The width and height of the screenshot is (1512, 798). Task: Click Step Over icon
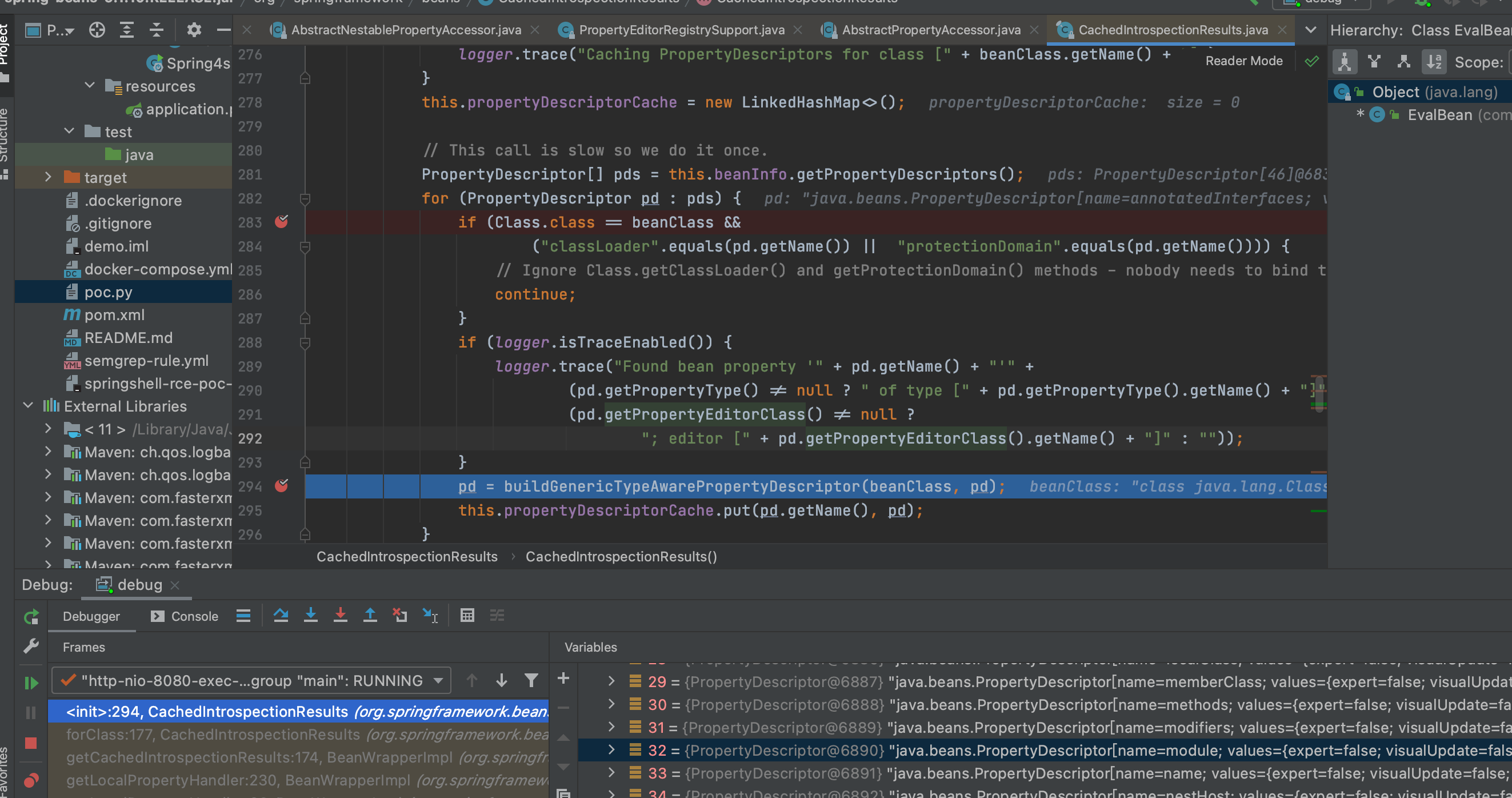[x=281, y=616]
